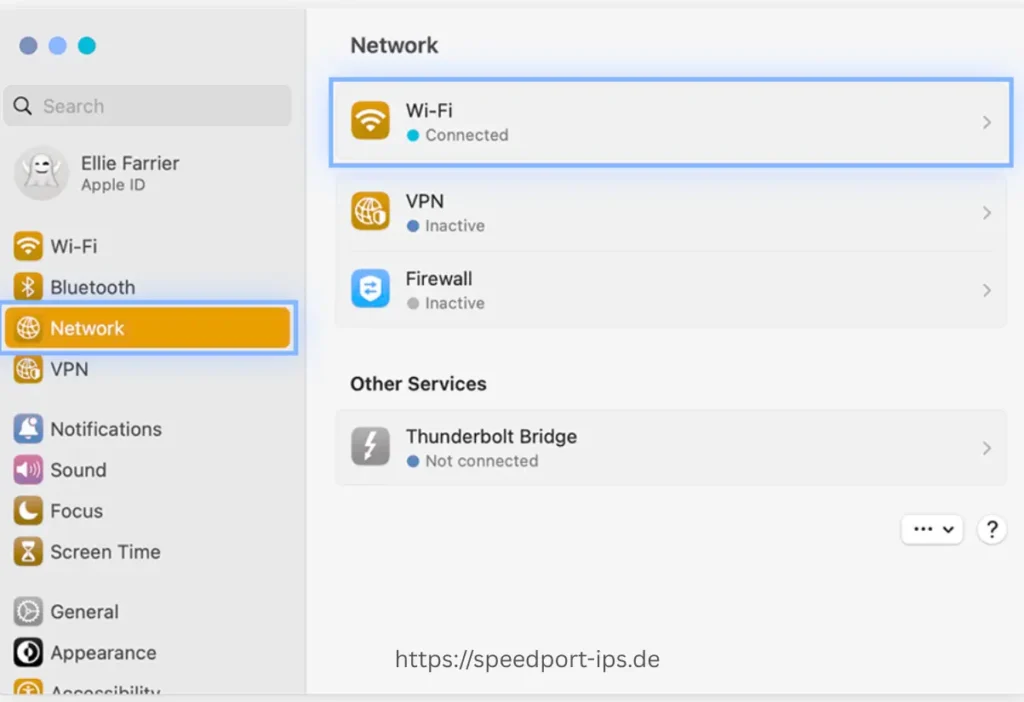Click inside the Search field
Image resolution: width=1024 pixels, height=702 pixels.
coord(147,105)
